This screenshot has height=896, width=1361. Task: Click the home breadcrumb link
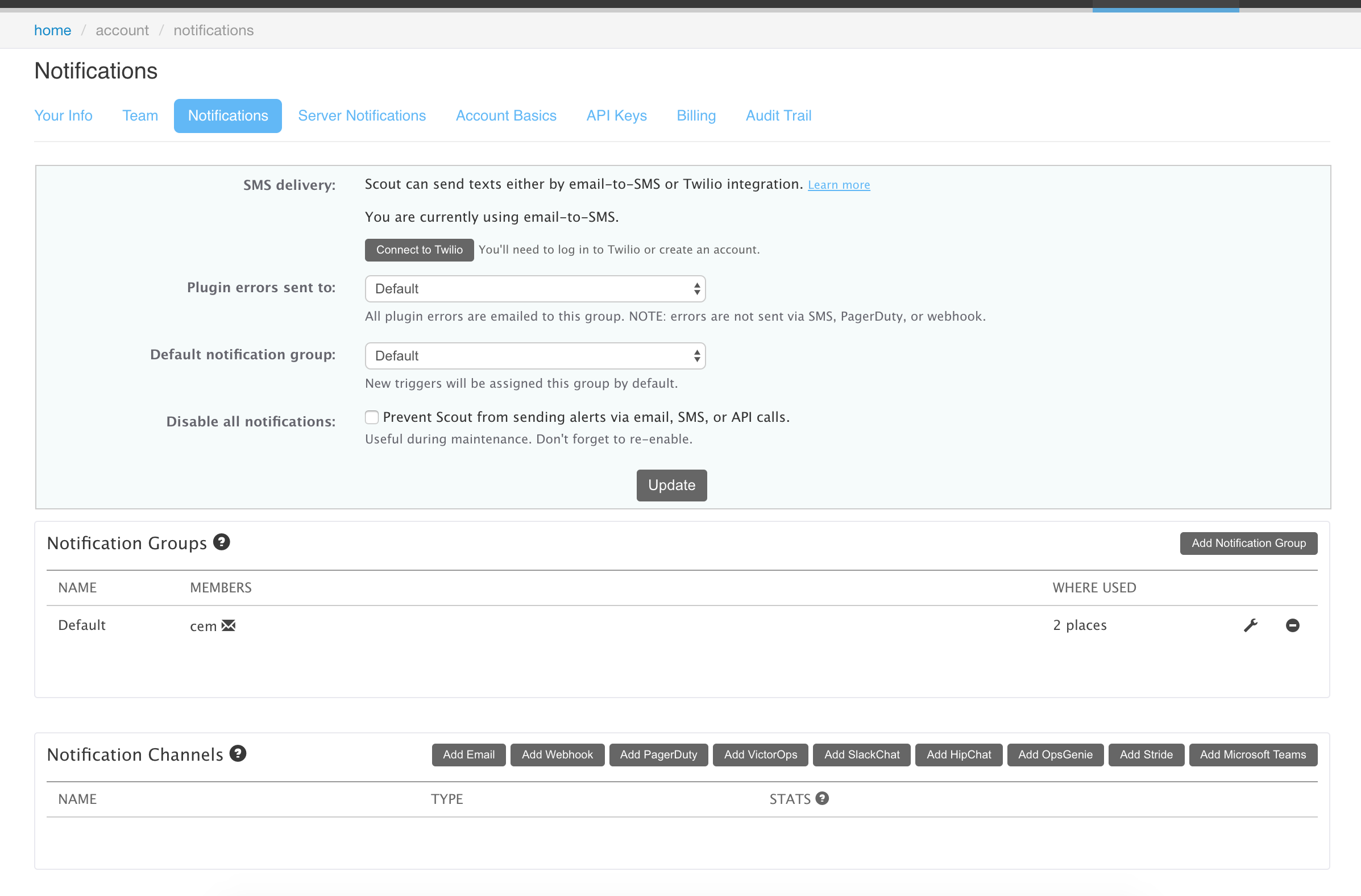53,30
